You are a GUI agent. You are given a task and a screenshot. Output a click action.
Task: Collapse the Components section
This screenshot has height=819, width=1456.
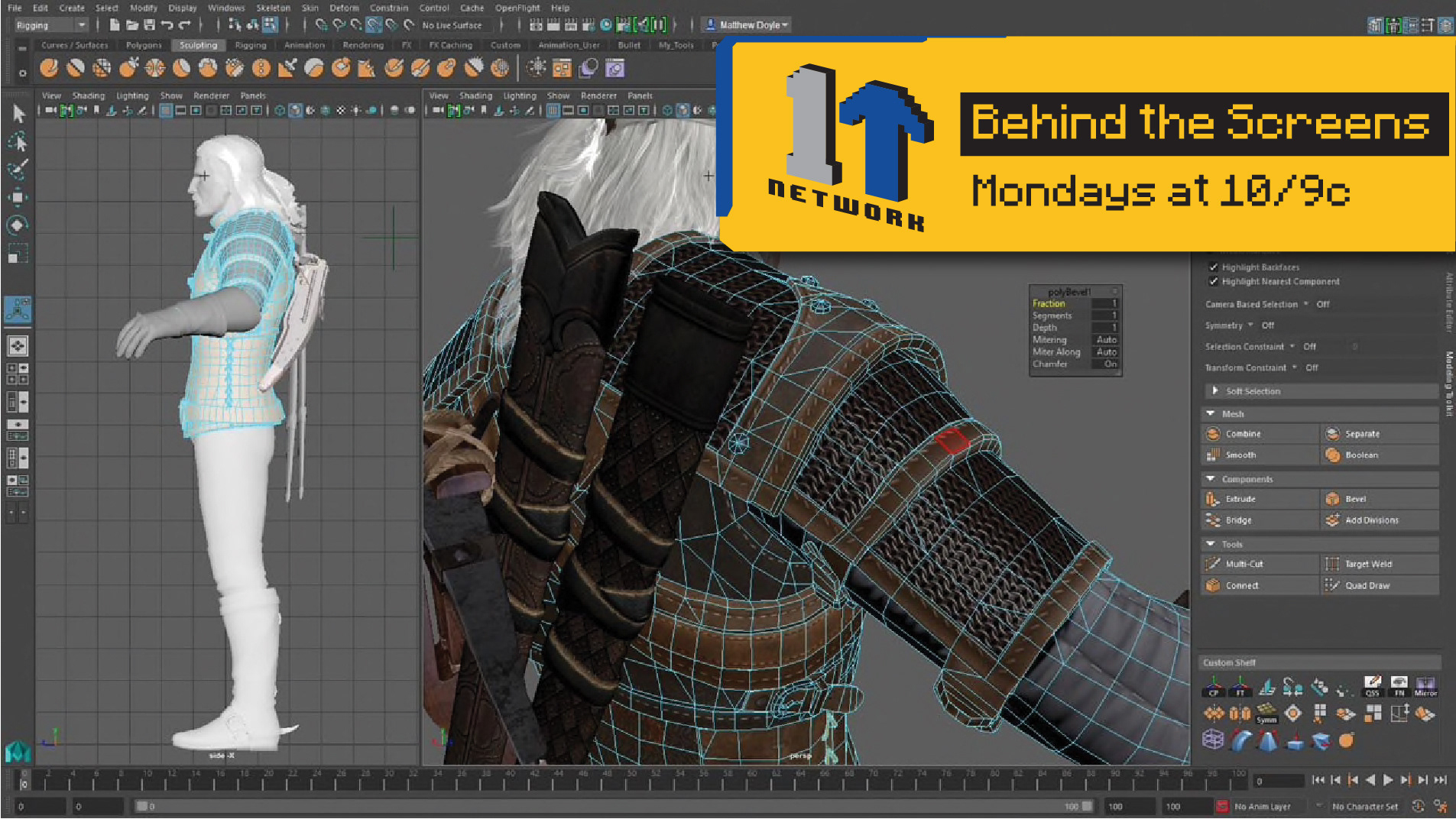coord(1211,480)
